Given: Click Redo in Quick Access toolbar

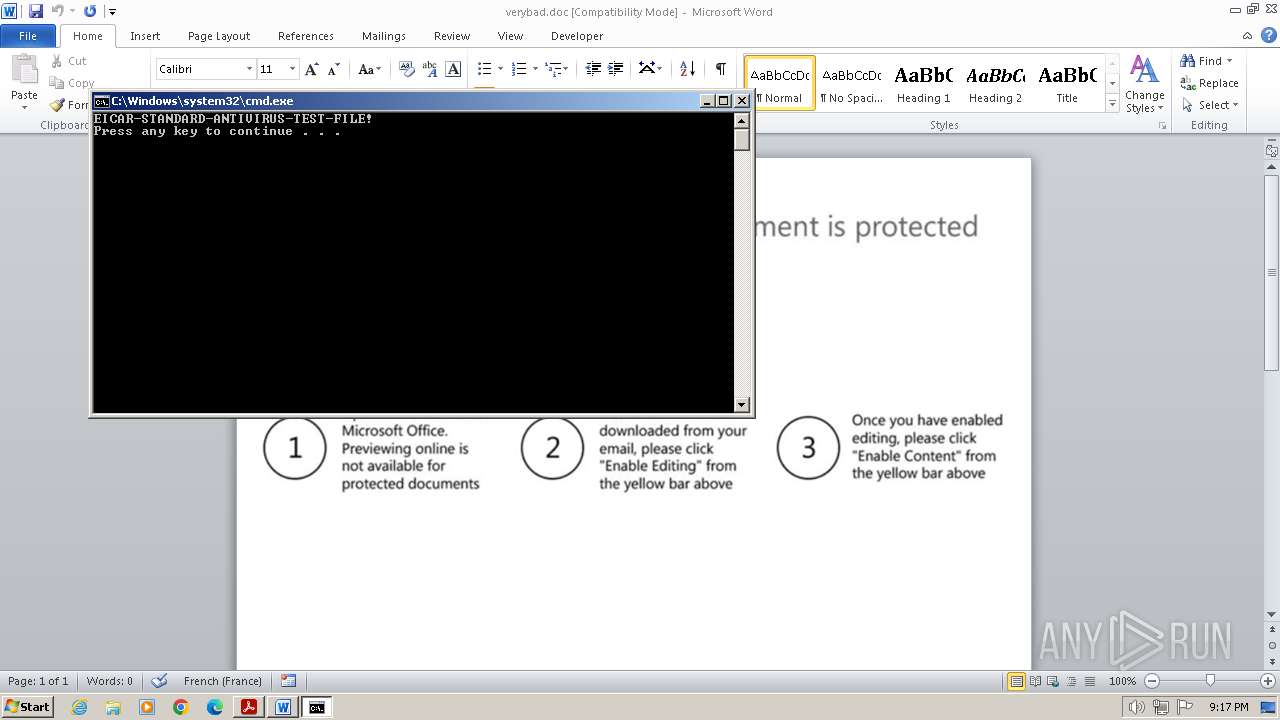Looking at the screenshot, I should coord(90,11).
